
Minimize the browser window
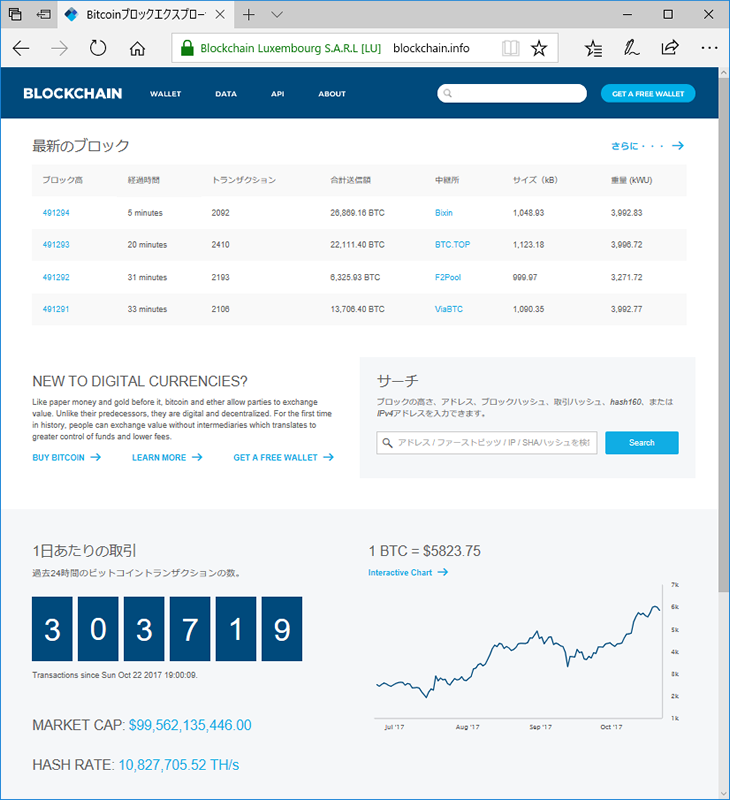pos(627,15)
